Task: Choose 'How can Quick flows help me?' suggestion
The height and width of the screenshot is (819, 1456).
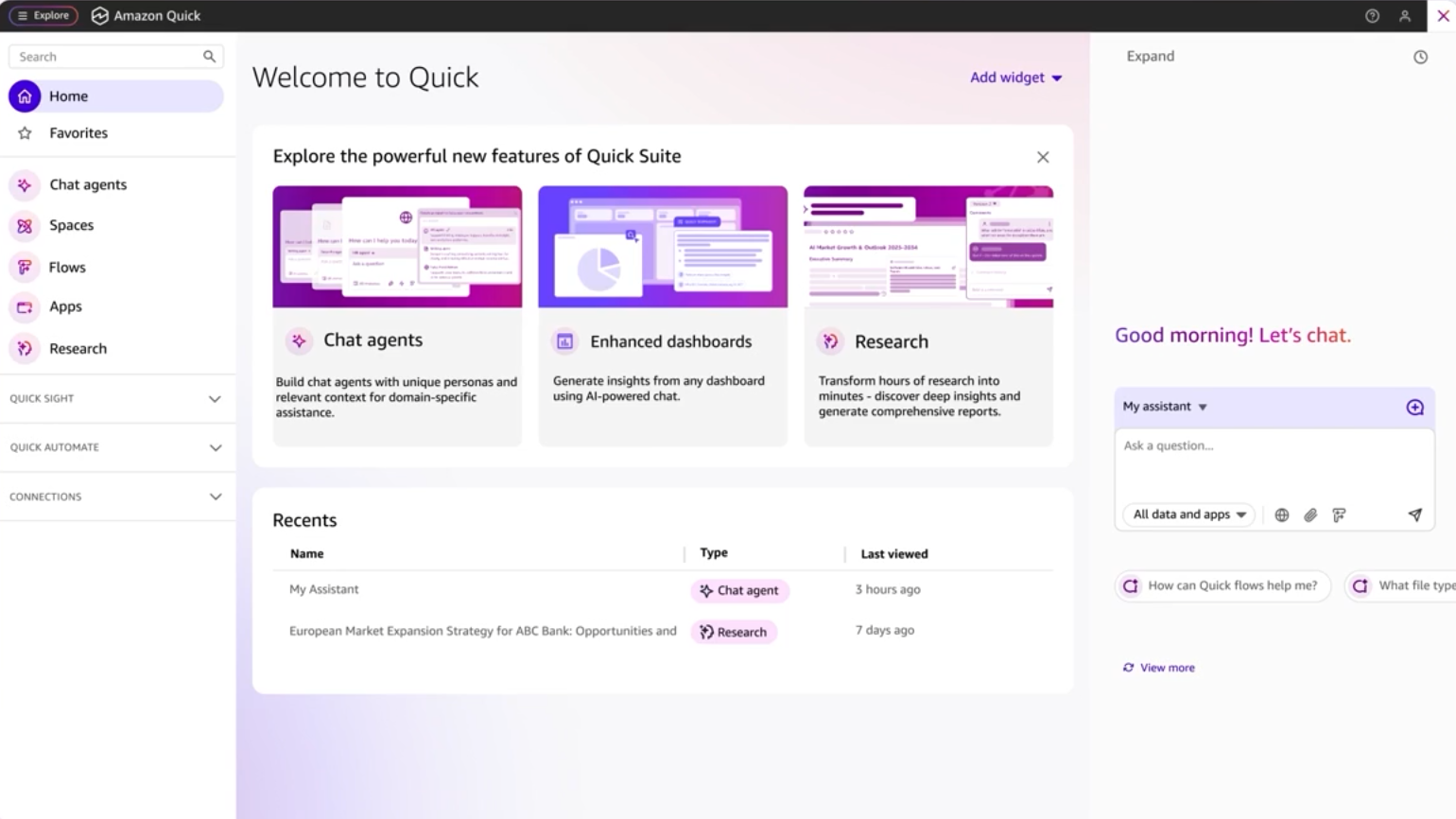Action: [1222, 586]
